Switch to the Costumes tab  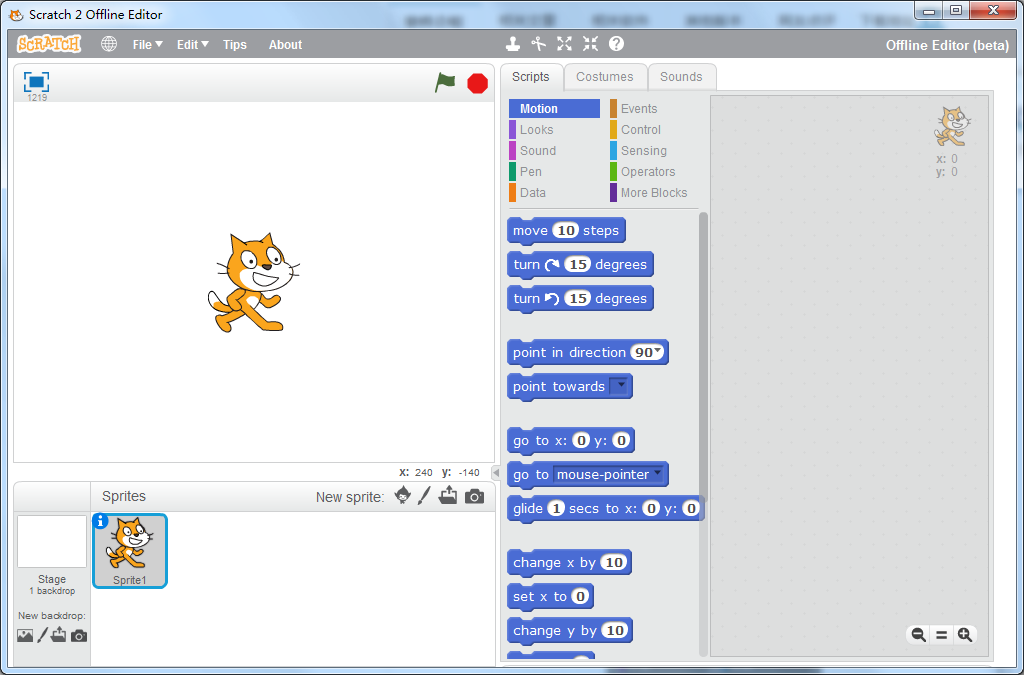coord(605,76)
